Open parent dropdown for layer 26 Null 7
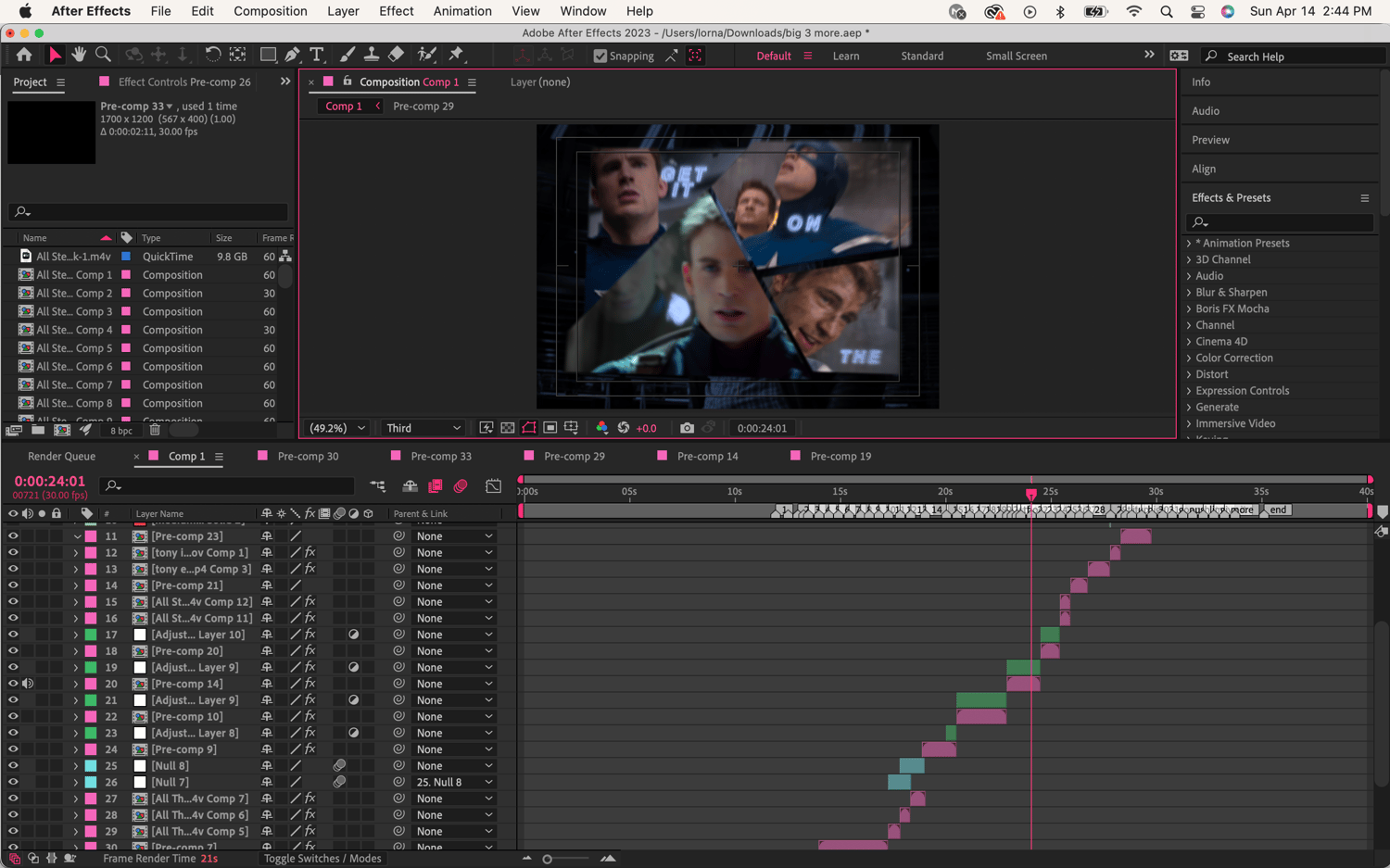The width and height of the screenshot is (1390, 868). (454, 782)
